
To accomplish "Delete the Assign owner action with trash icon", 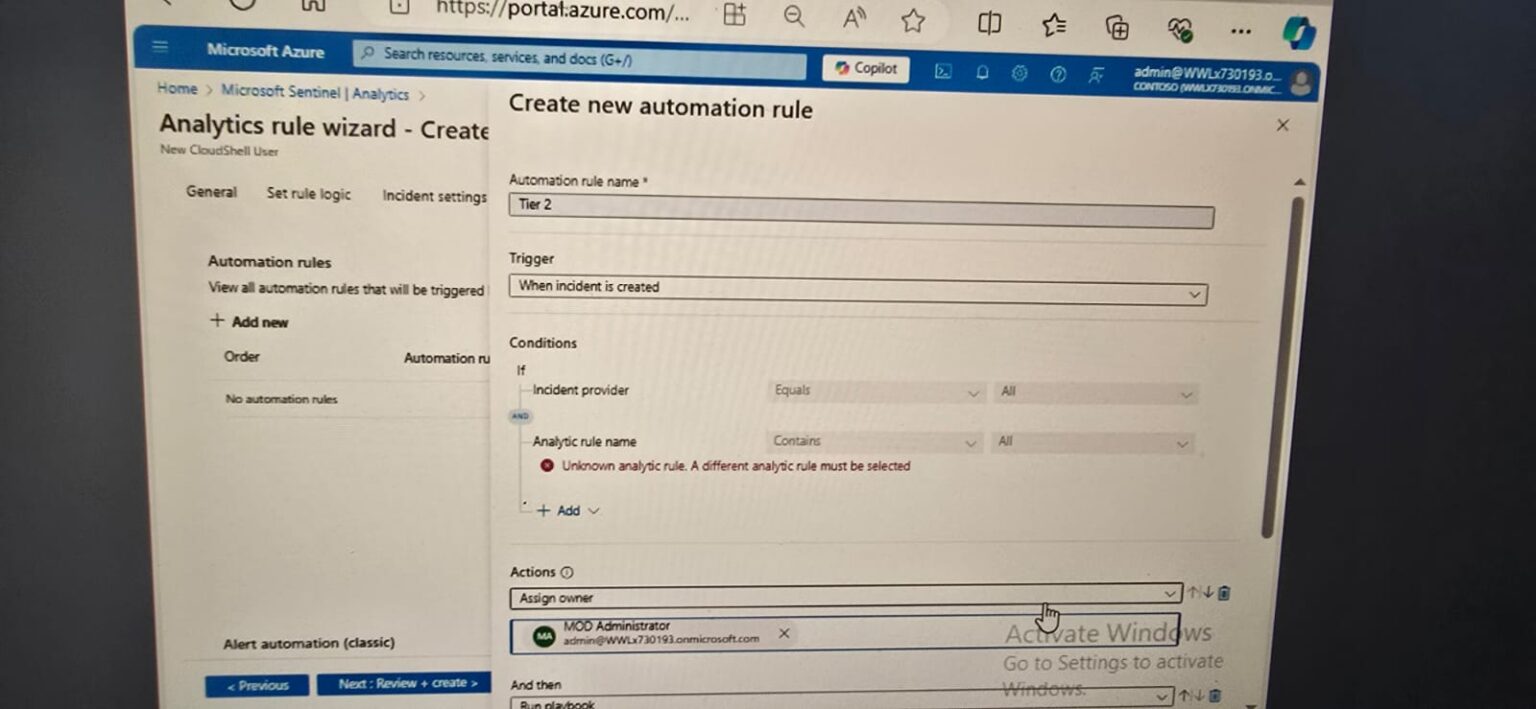I will [1222, 593].
